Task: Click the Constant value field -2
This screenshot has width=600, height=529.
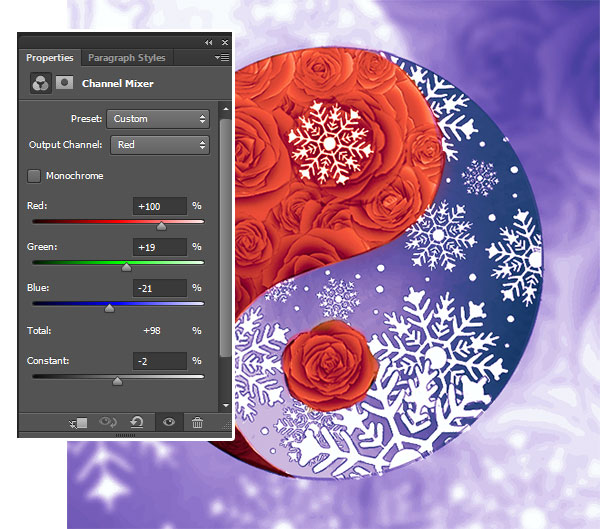Action: pos(160,361)
